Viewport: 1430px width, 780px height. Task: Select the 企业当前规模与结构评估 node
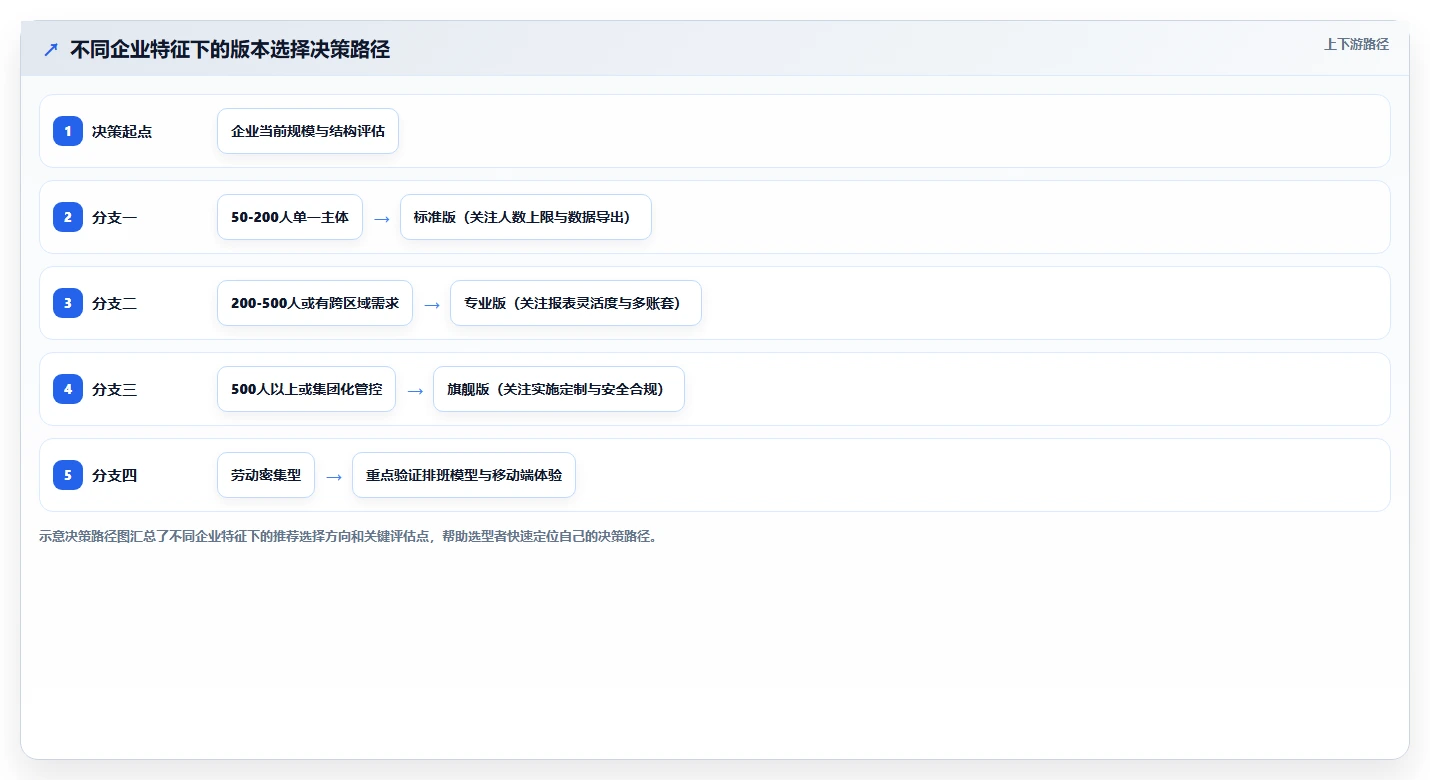coord(308,131)
